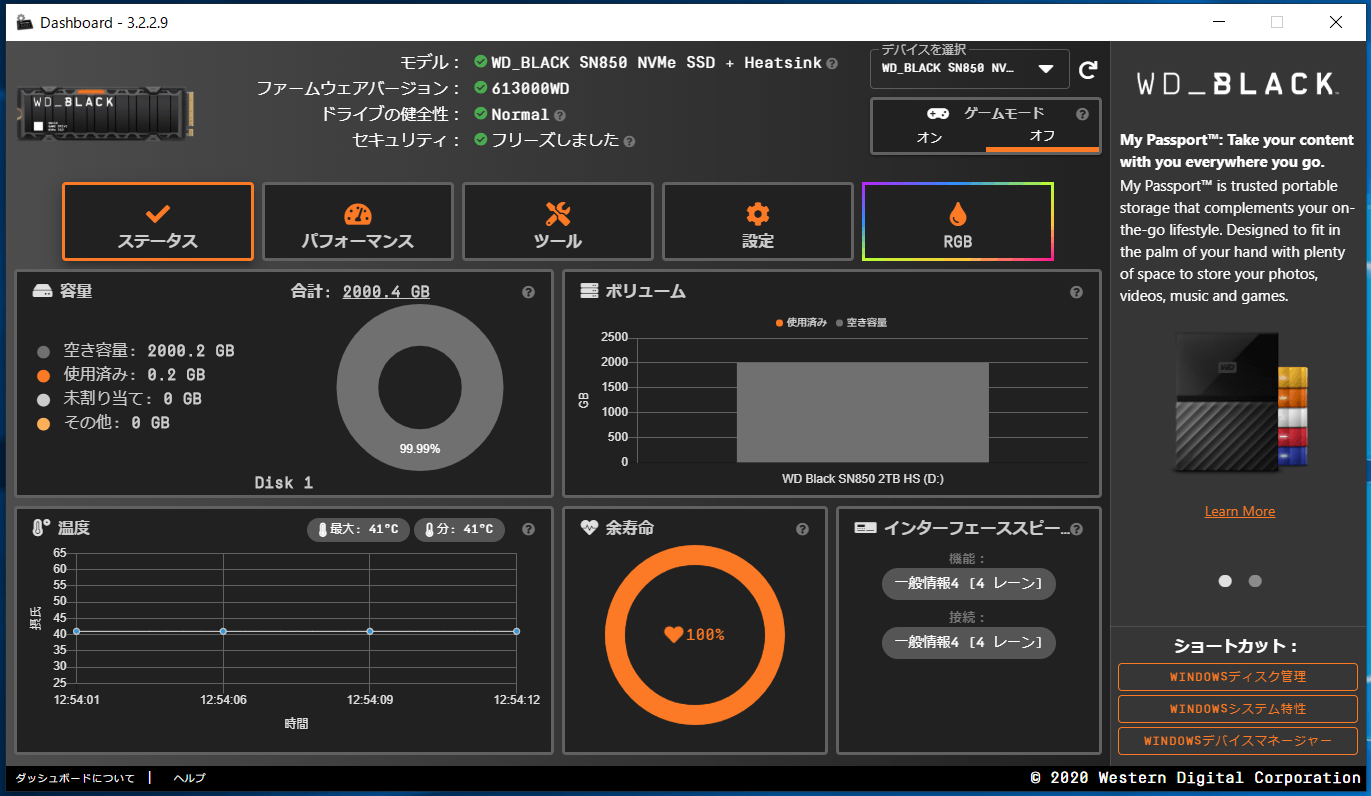Click the 接続 一般情報4 [4 レーン] badge
Screen dimensions: 1371x796
[x=969, y=643]
